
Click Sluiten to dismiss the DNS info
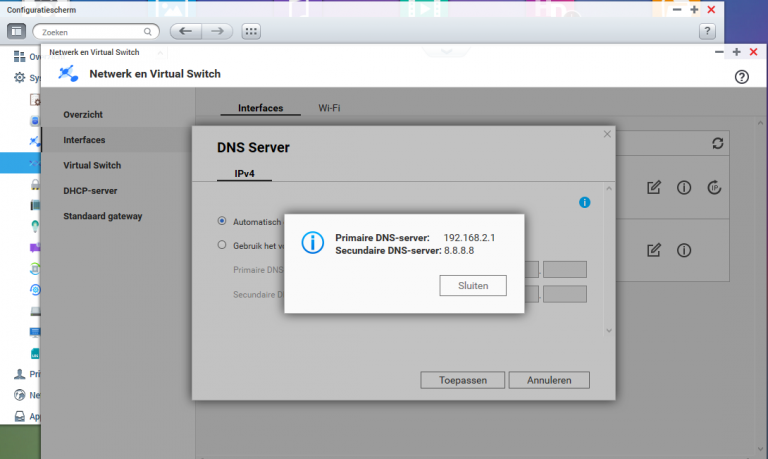pyautogui.click(x=472, y=285)
